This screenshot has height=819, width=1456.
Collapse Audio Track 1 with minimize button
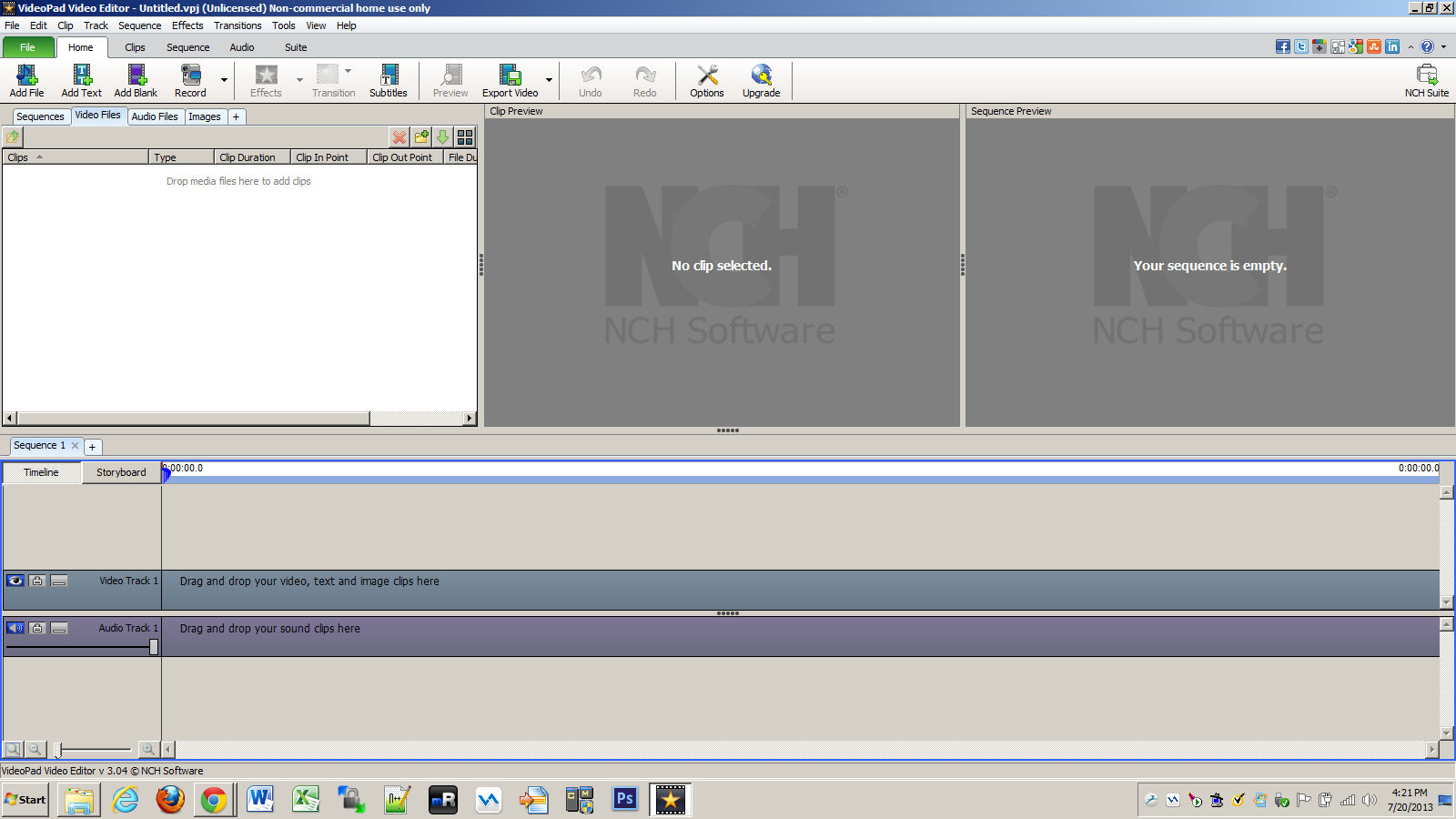59,628
